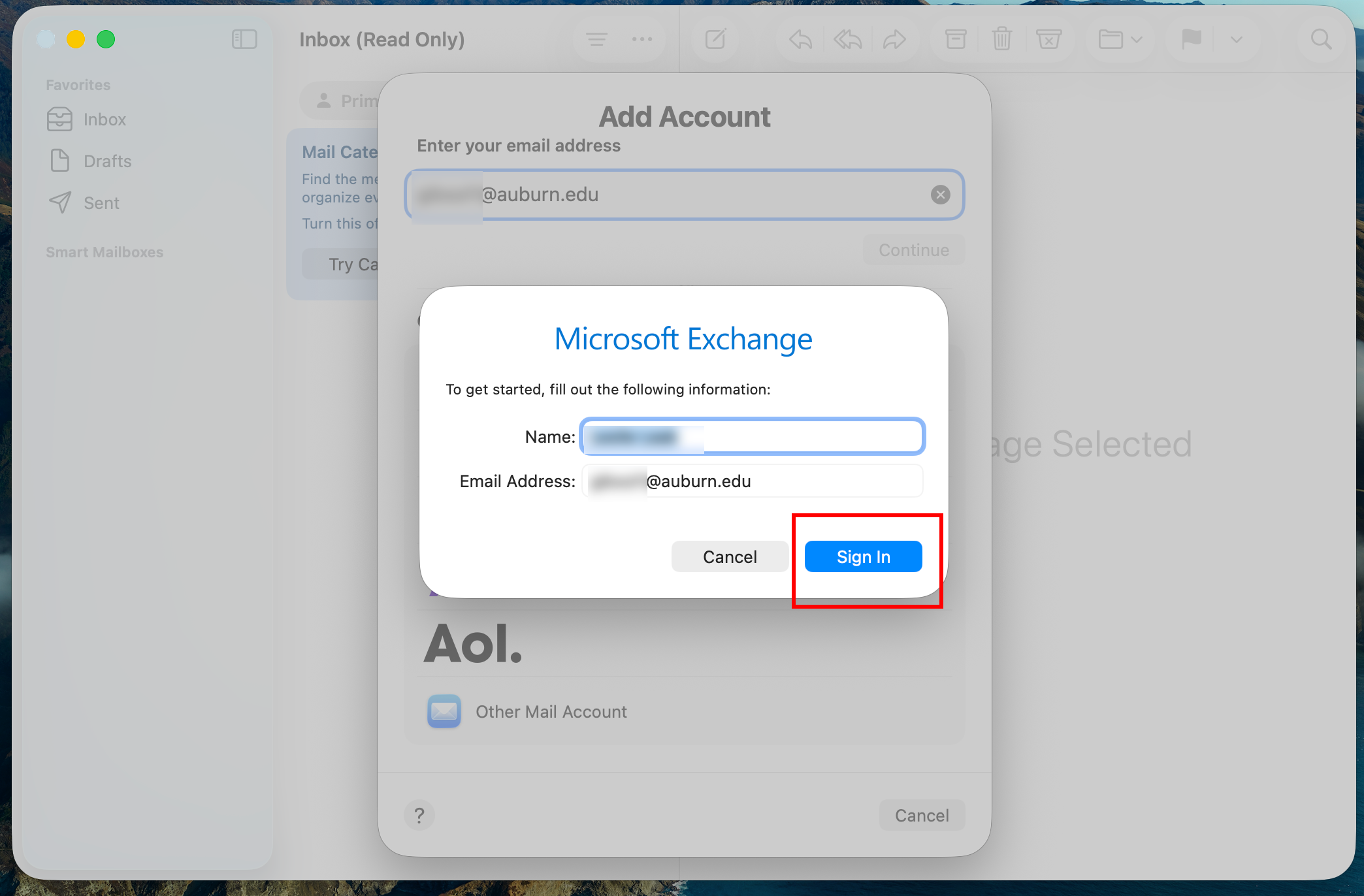Compose a new message
Image resolution: width=1364 pixels, height=896 pixels.
(715, 39)
